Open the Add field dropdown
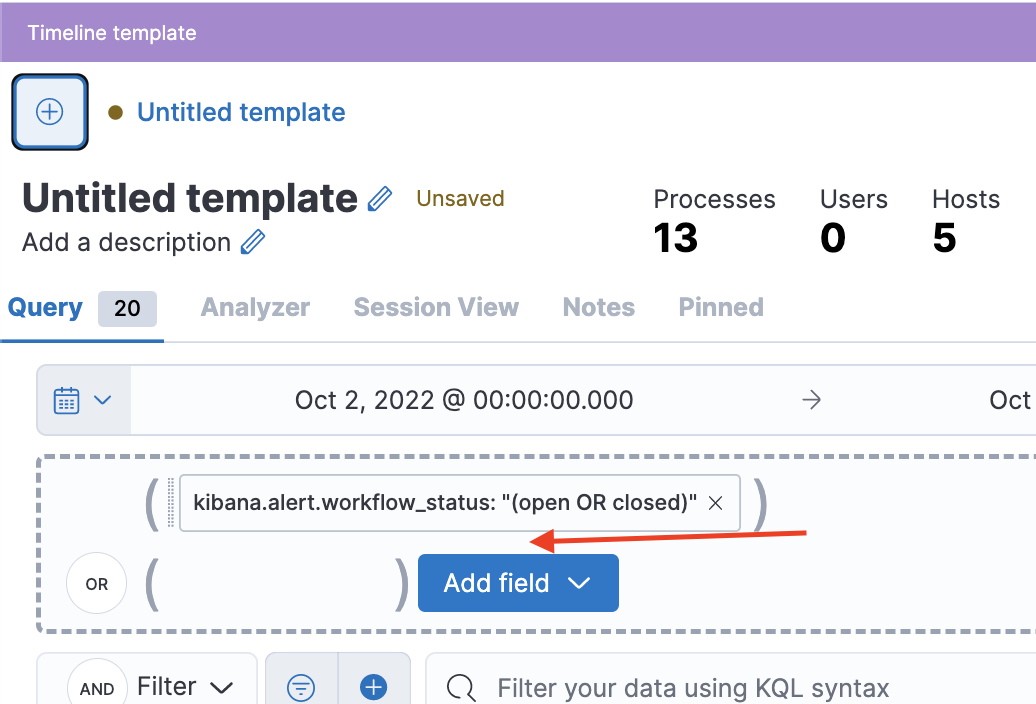Screen dimensions: 1036x704 pos(517,582)
